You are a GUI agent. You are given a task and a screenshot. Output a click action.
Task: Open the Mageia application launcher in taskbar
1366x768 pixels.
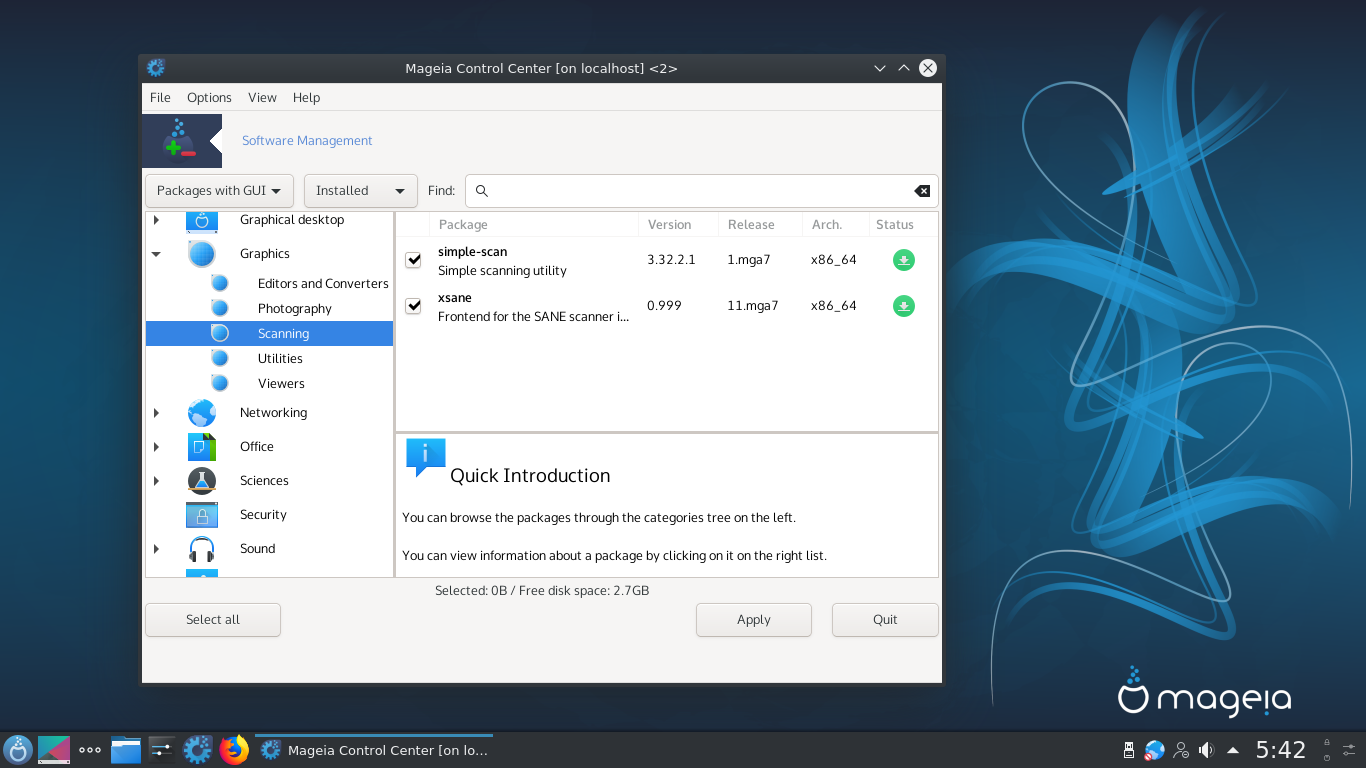(x=18, y=750)
